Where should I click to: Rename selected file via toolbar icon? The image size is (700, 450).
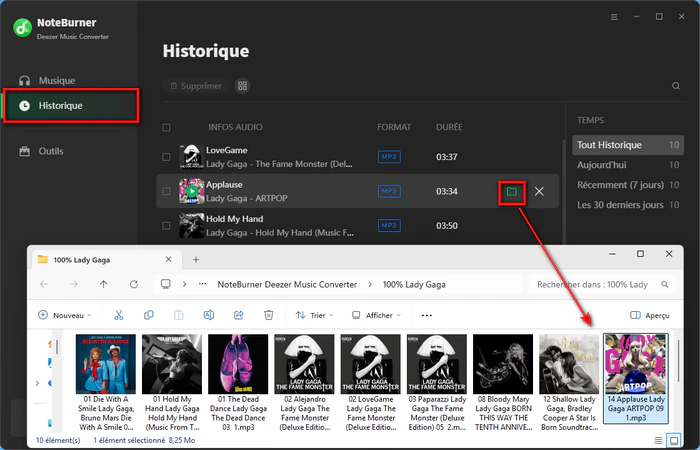coord(208,315)
